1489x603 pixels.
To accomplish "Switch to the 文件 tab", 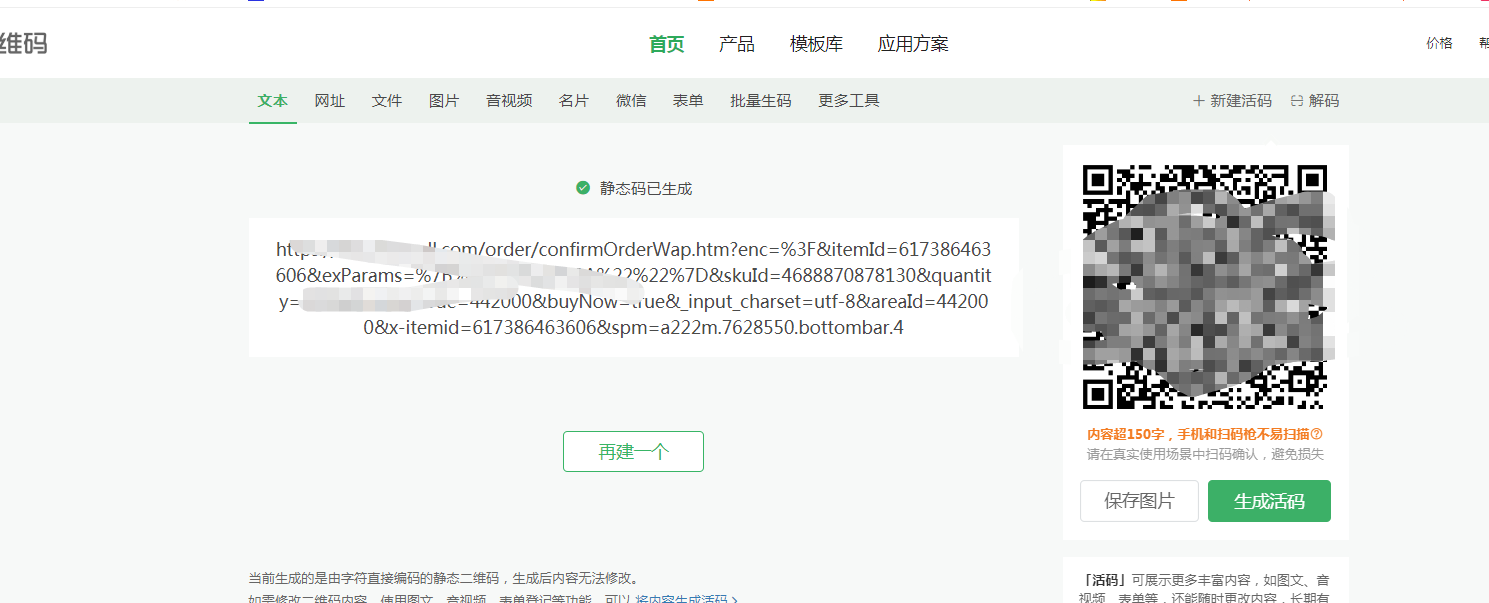I will 387,101.
